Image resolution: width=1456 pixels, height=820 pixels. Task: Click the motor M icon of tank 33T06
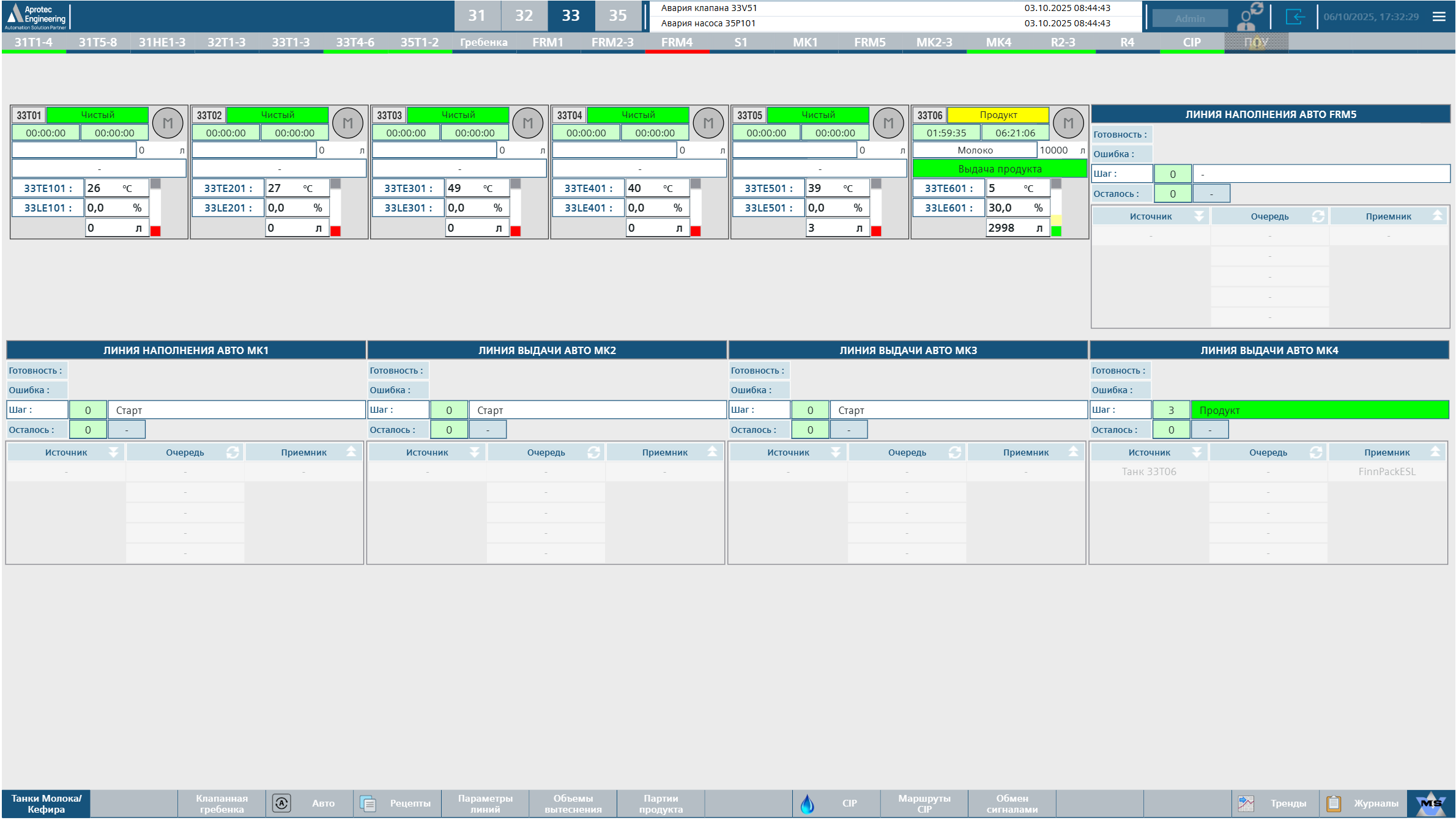[1068, 124]
